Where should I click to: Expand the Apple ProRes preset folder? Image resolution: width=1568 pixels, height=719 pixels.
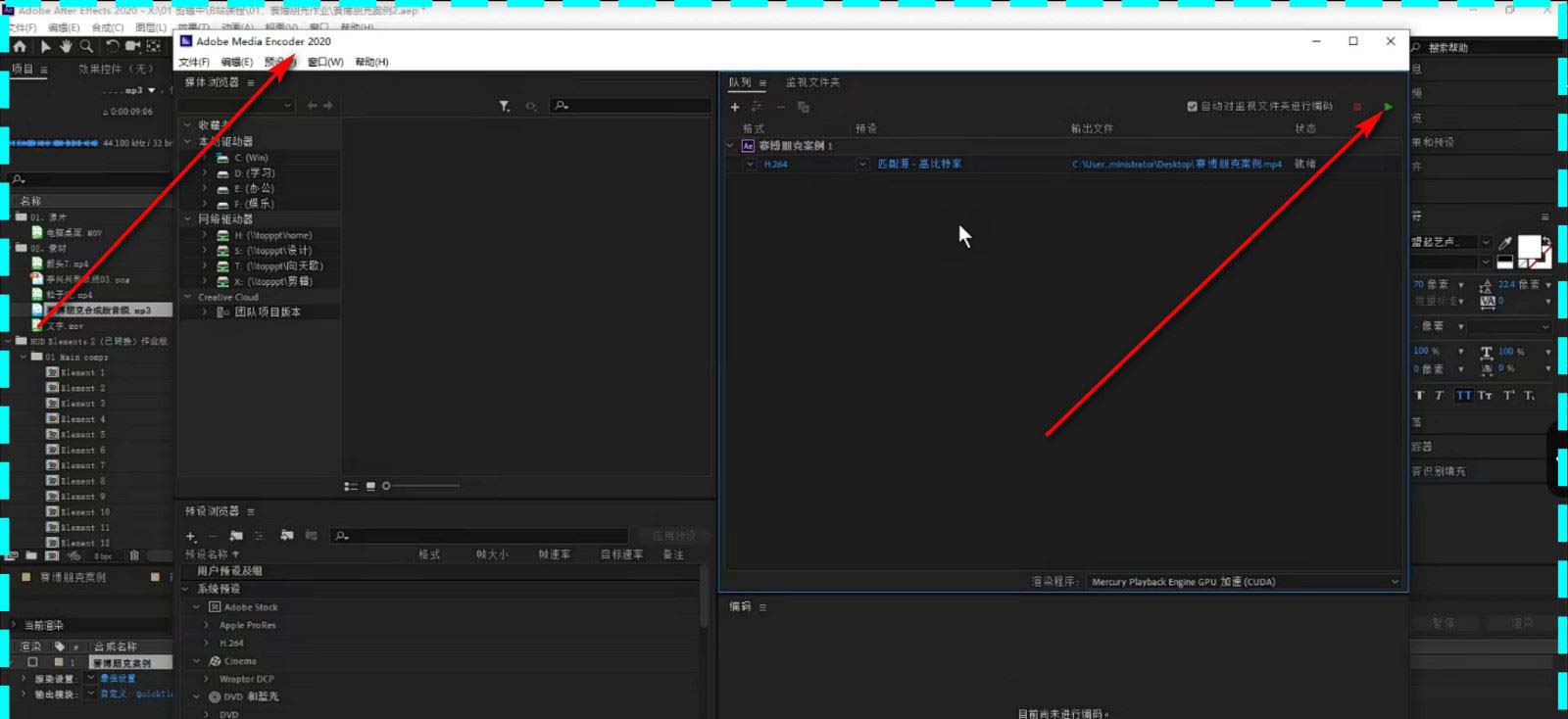(206, 625)
